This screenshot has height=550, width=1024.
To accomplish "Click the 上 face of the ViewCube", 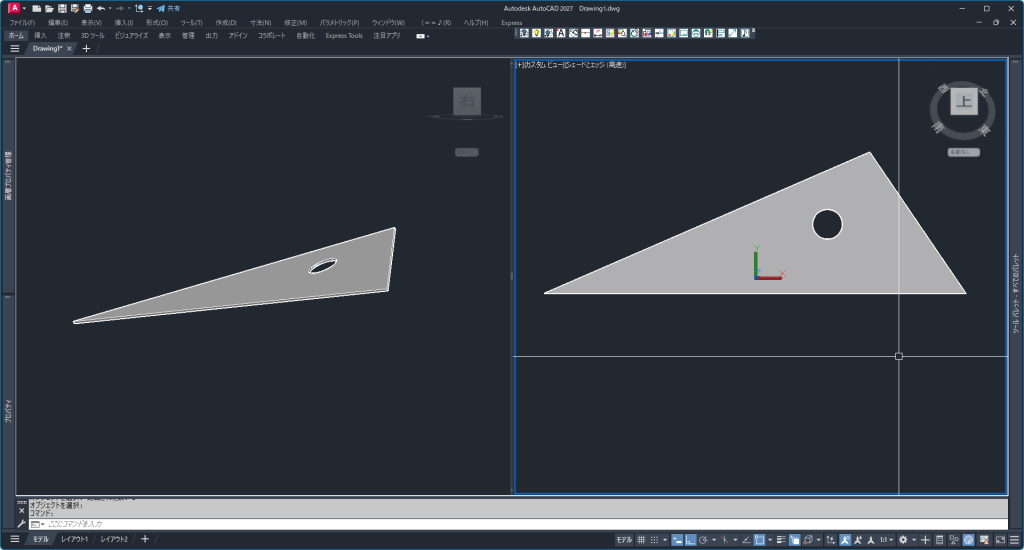I will click(x=964, y=101).
